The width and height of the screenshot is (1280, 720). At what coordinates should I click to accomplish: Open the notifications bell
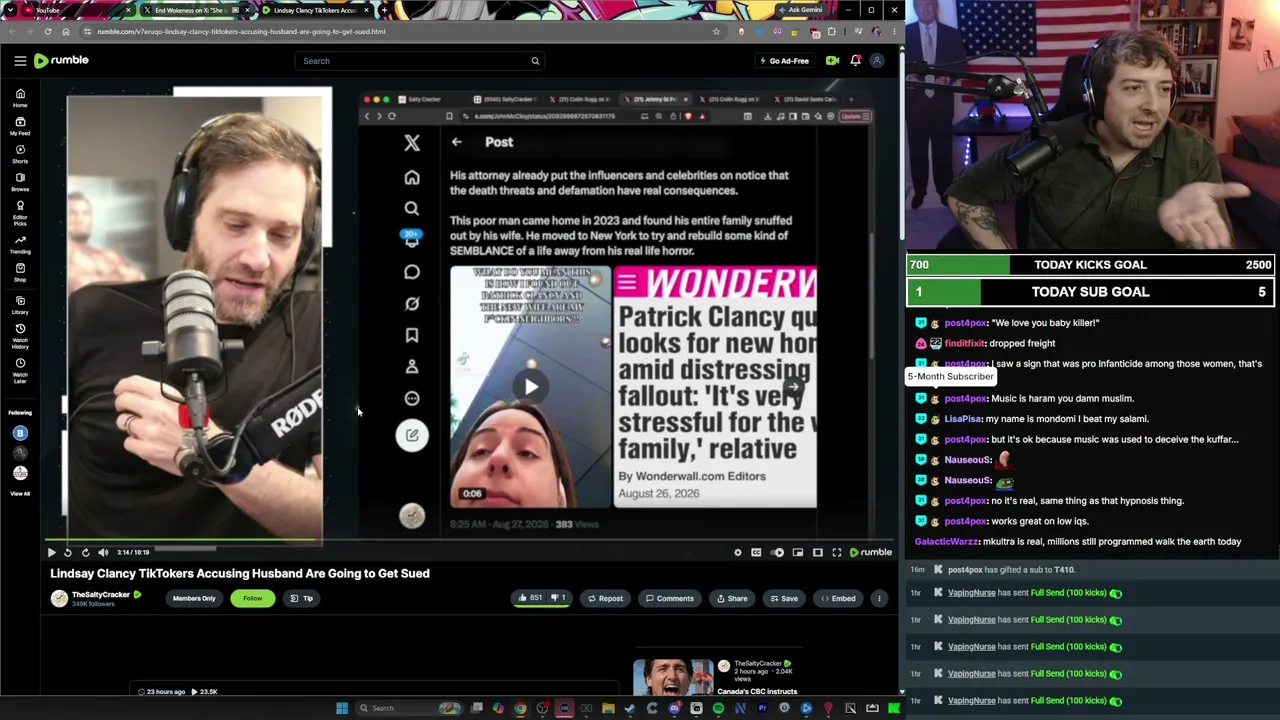tap(855, 61)
